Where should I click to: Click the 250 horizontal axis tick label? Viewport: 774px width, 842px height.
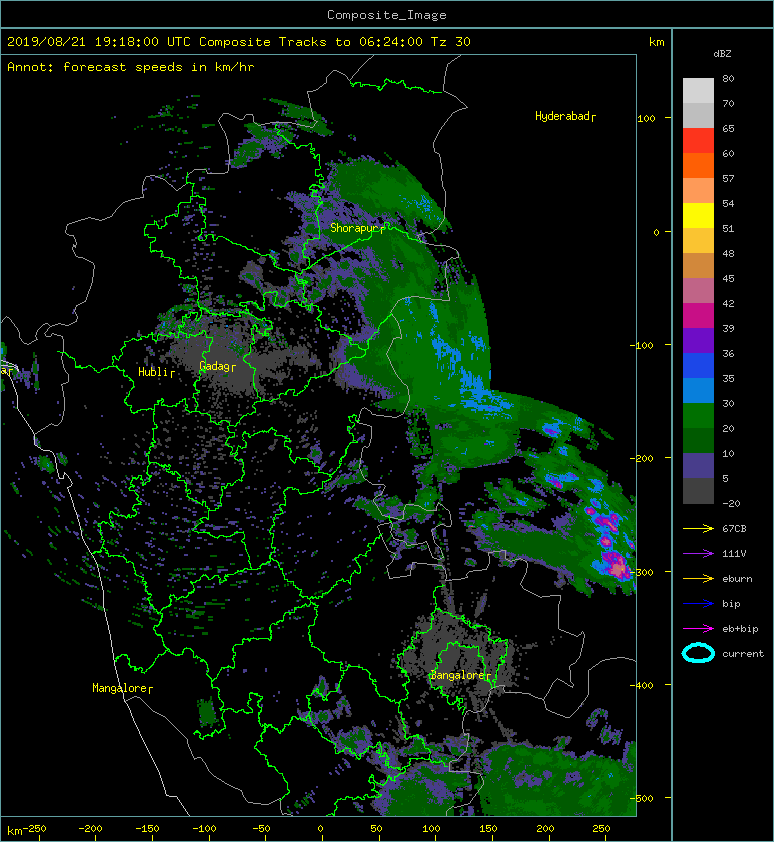(601, 829)
